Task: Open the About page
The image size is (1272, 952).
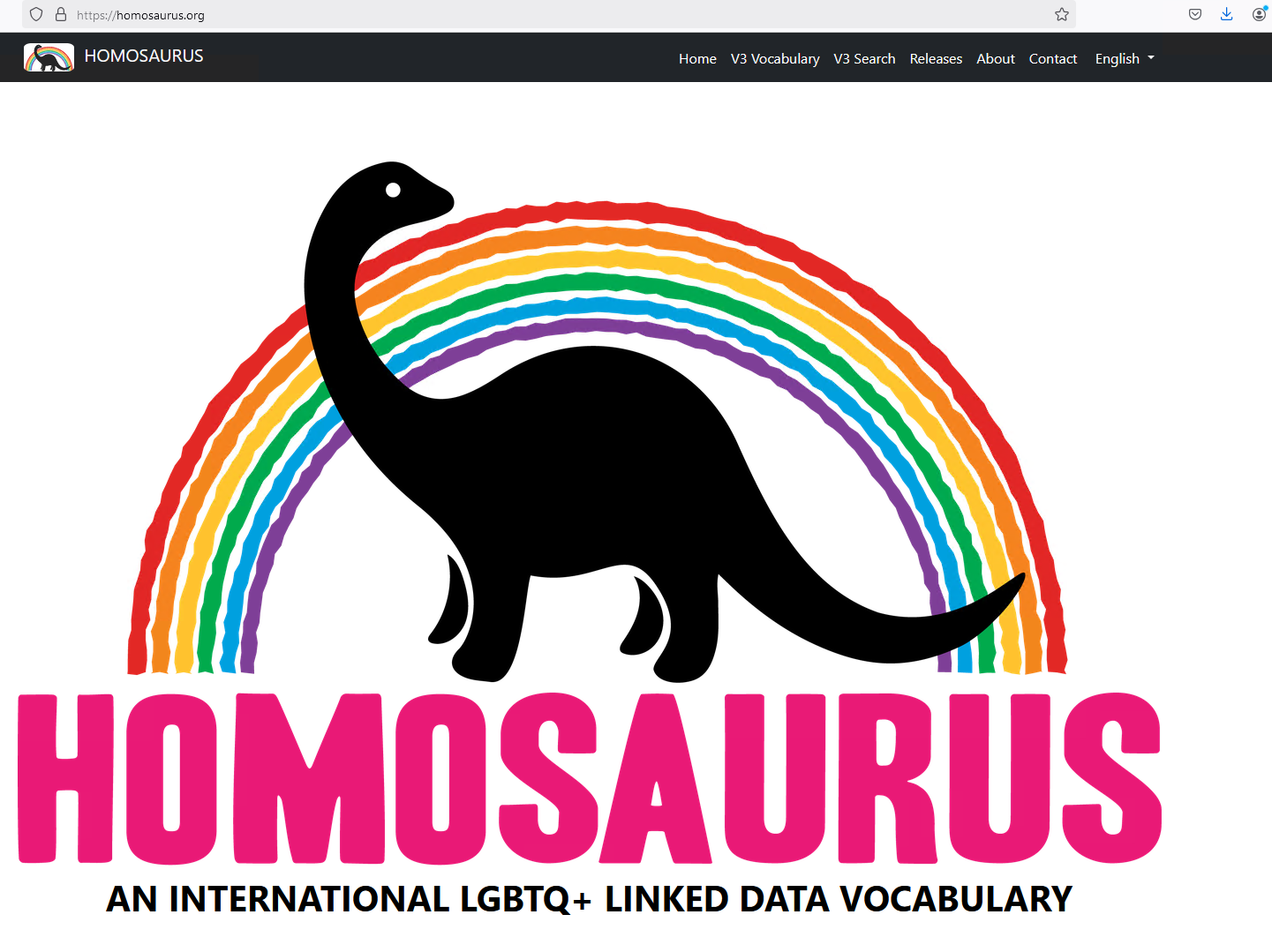Action: 996,58
